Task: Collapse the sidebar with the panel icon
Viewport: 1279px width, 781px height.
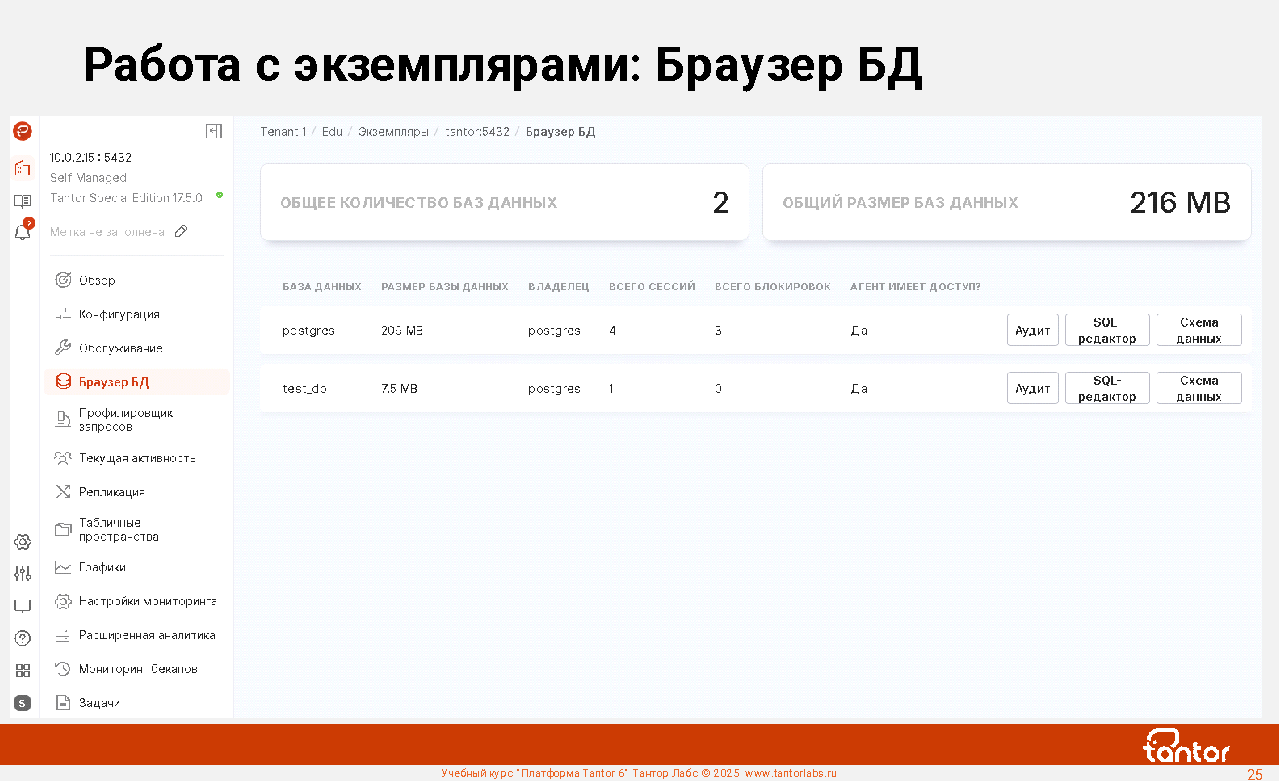Action: click(213, 131)
